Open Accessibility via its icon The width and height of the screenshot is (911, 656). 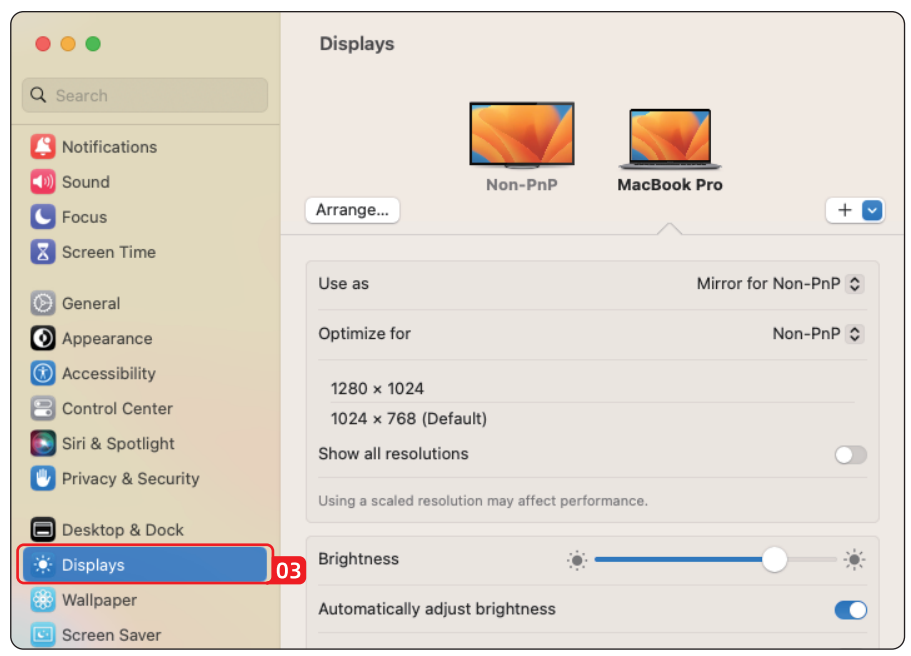coord(43,373)
